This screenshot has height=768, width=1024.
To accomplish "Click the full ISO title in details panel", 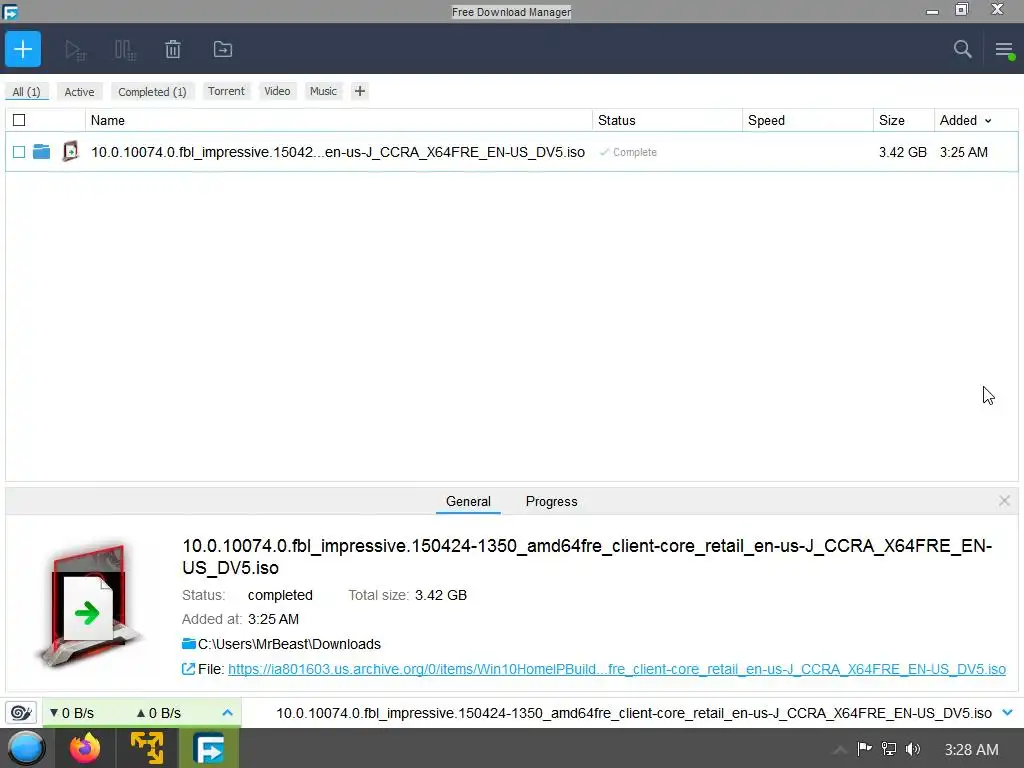I will coord(587,556).
